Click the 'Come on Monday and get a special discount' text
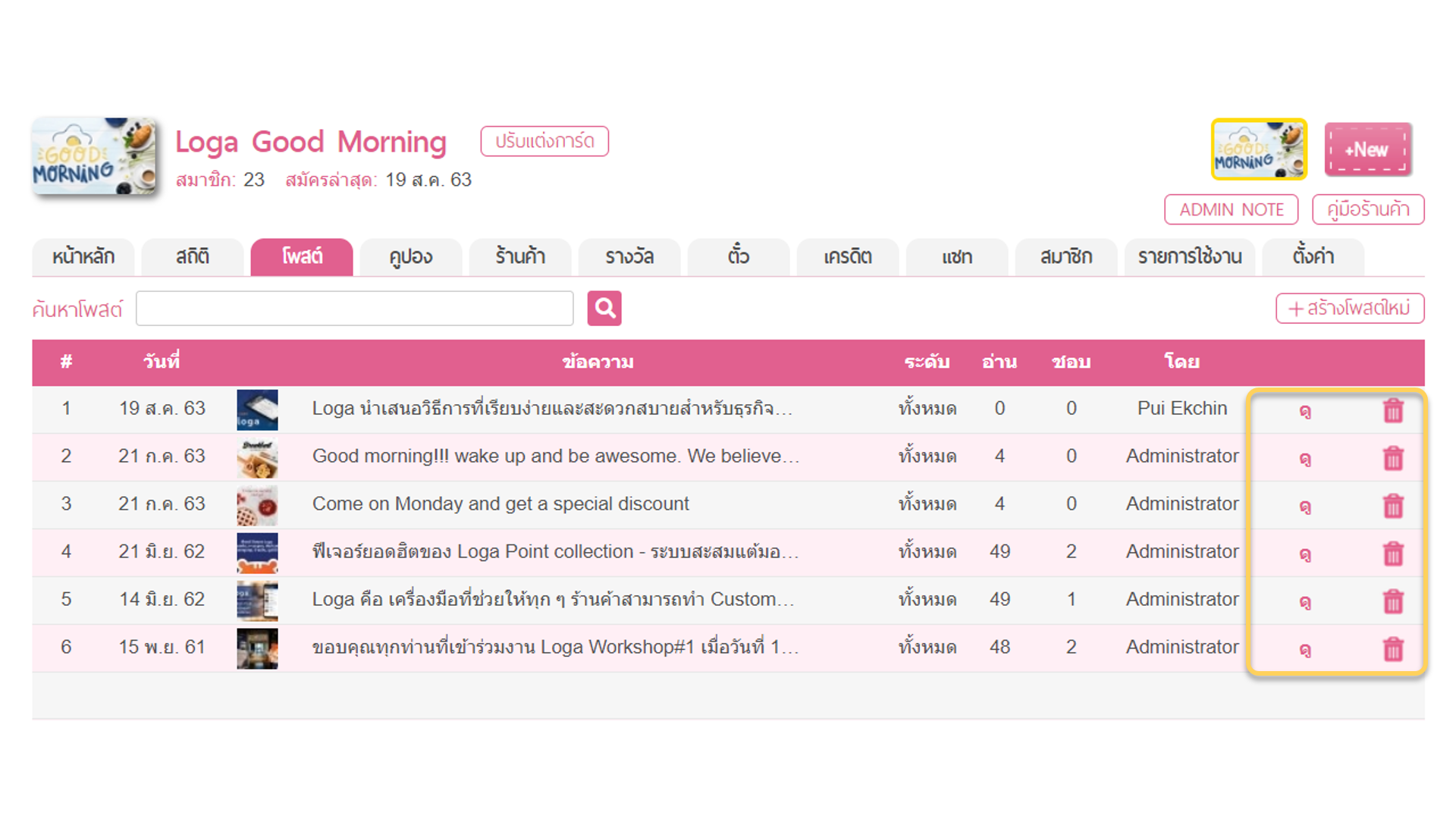The height and width of the screenshot is (819, 1456). tap(500, 504)
